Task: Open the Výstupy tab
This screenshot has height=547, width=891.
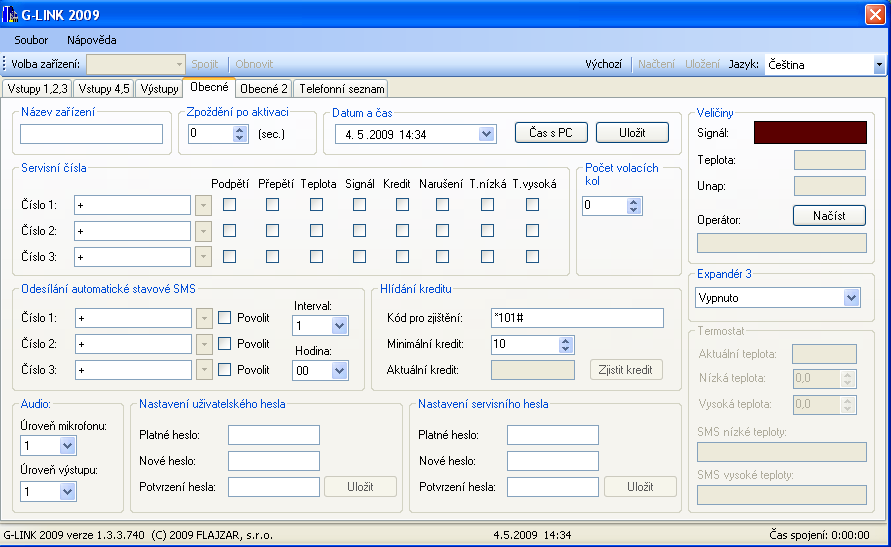Action: (x=159, y=89)
